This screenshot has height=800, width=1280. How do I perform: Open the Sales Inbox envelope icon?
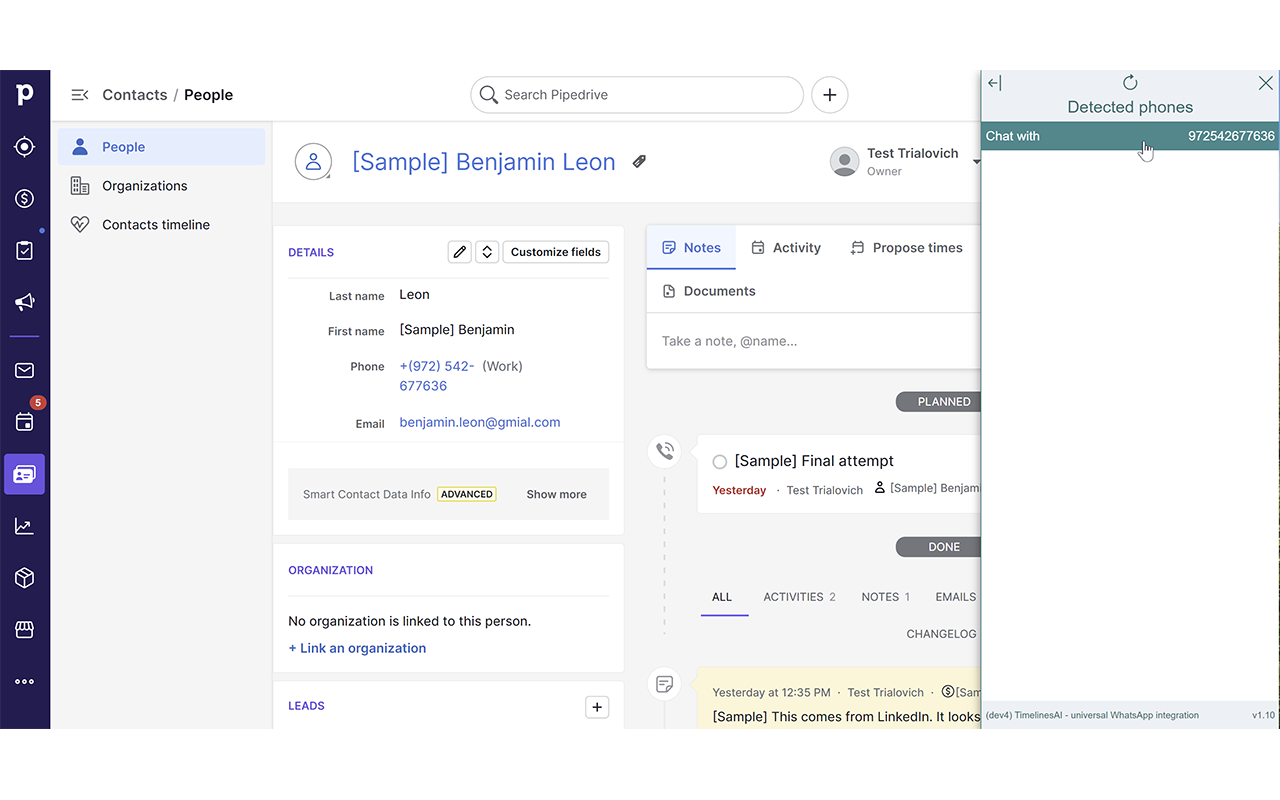tap(24, 370)
